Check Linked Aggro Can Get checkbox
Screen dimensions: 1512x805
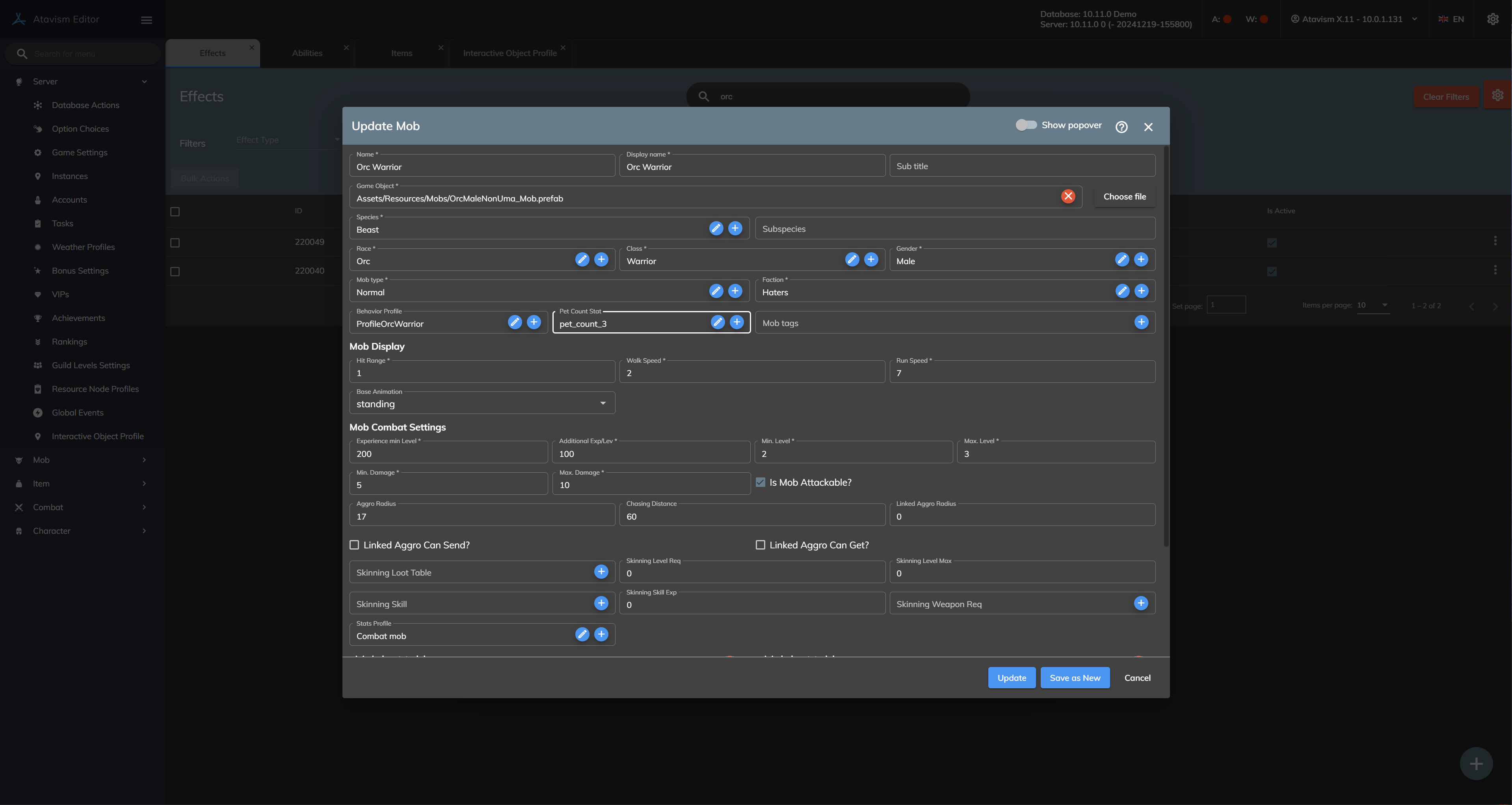pyautogui.click(x=760, y=546)
